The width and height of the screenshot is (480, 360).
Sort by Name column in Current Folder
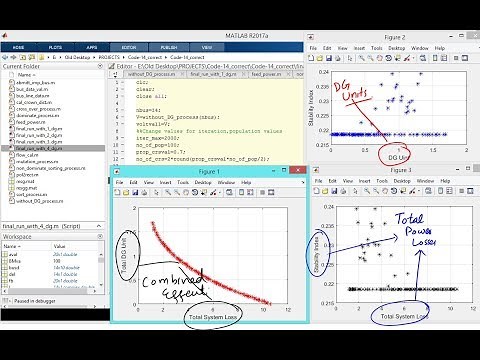(26, 75)
